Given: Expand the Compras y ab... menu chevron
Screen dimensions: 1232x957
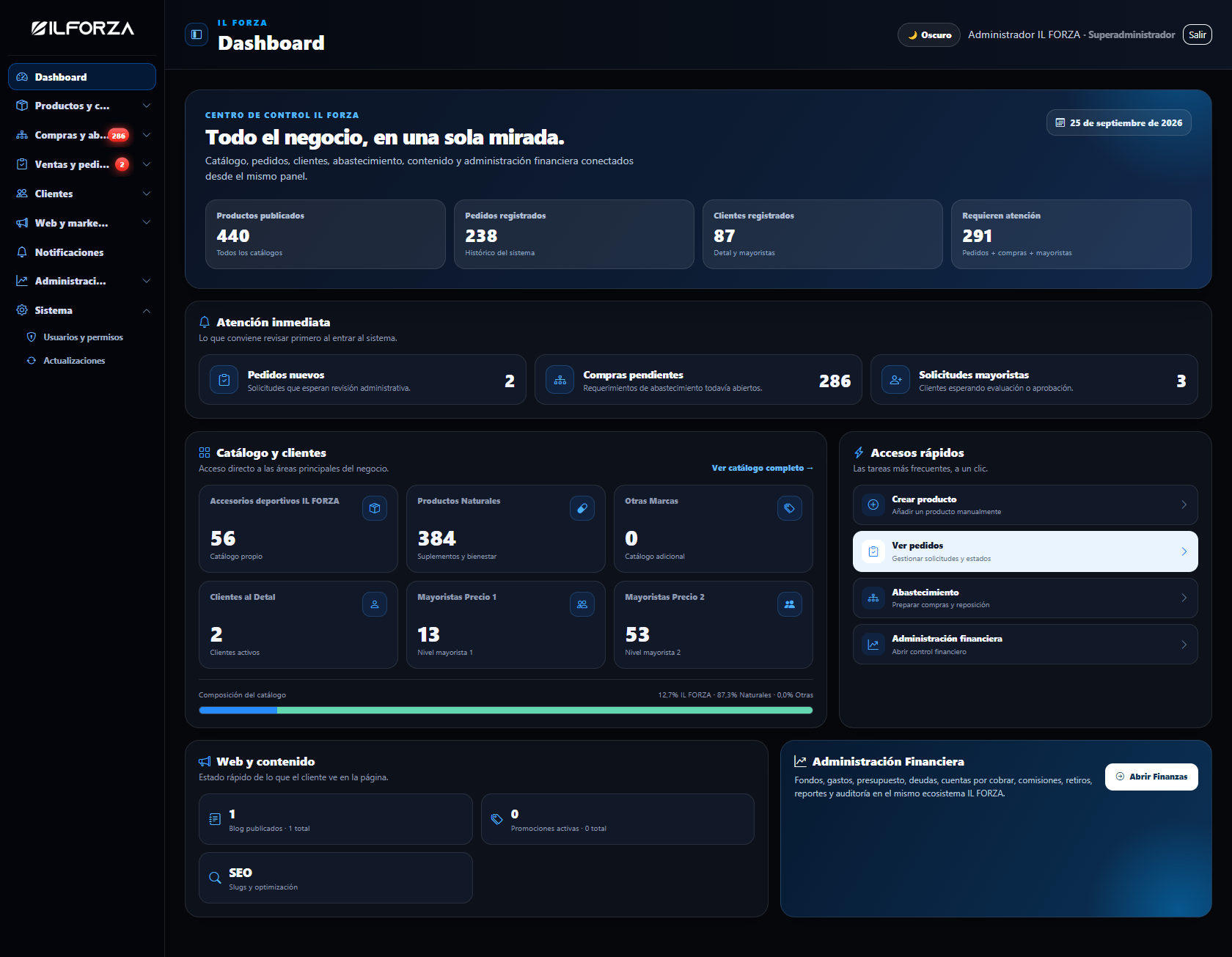Looking at the screenshot, I should click(147, 135).
